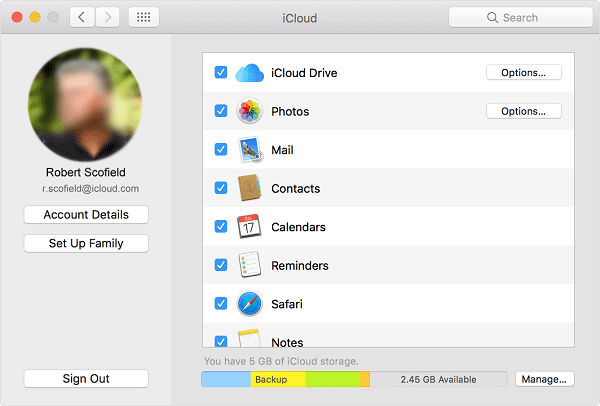600x406 pixels.
Task: Click the Robert Scofield name label
Action: [86, 172]
